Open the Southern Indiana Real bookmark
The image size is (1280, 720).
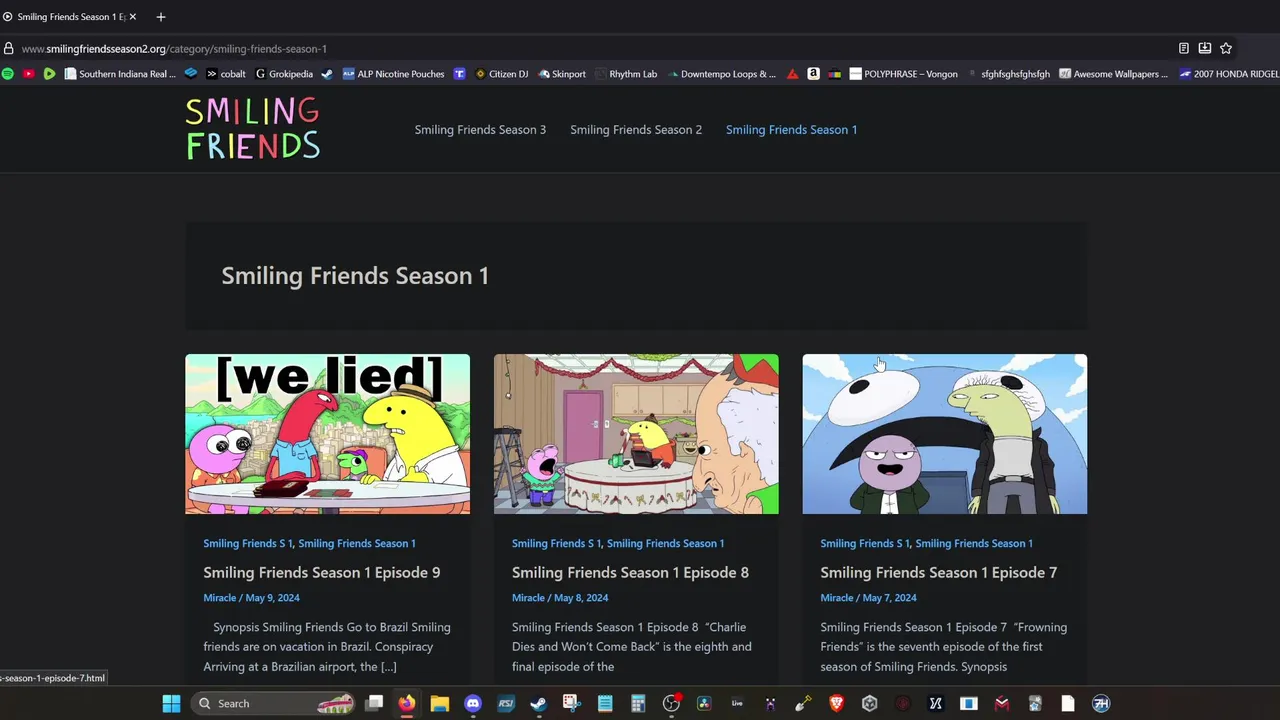click(x=120, y=74)
